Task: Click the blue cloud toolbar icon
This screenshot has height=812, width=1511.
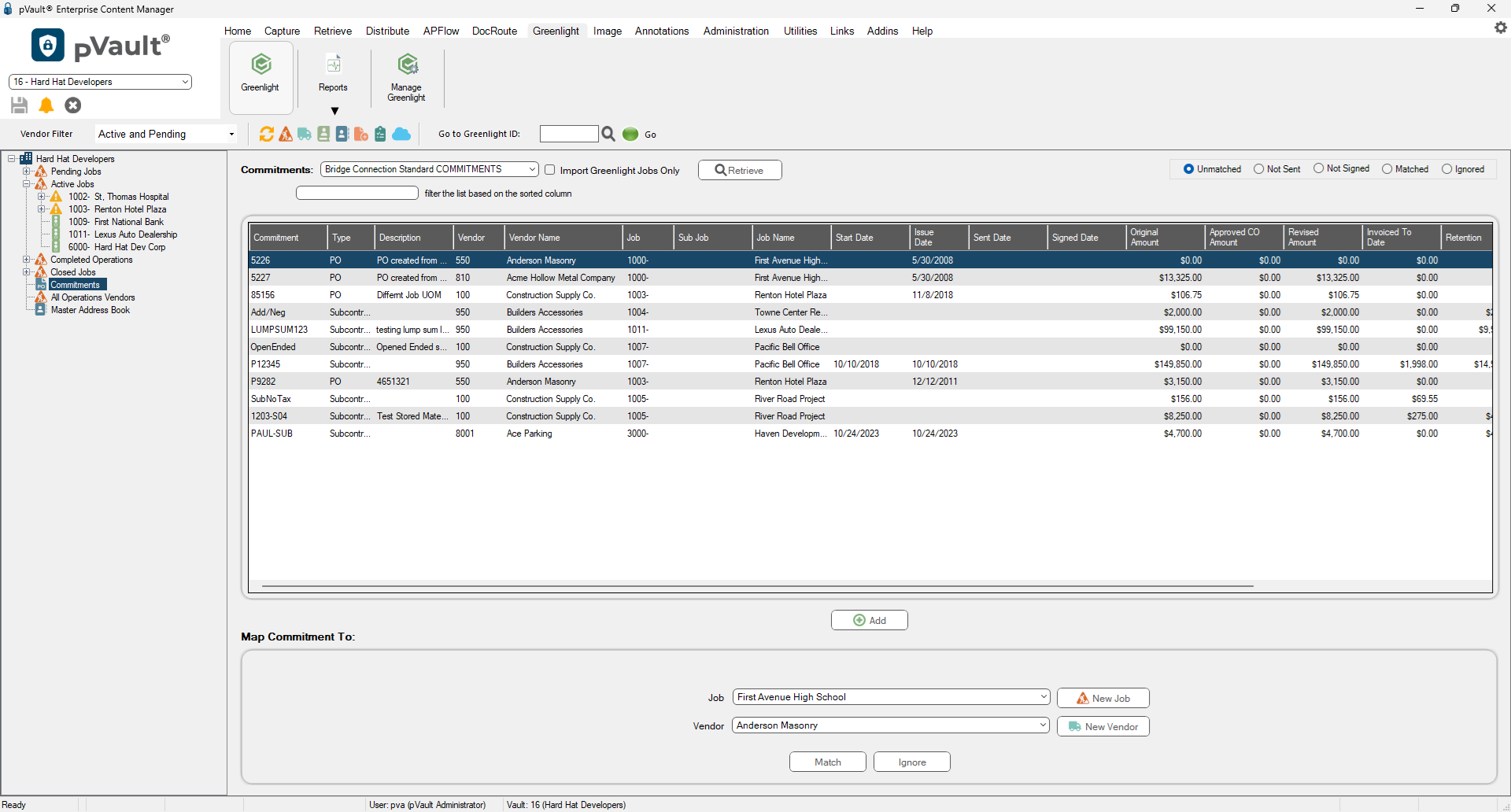Action: point(401,135)
